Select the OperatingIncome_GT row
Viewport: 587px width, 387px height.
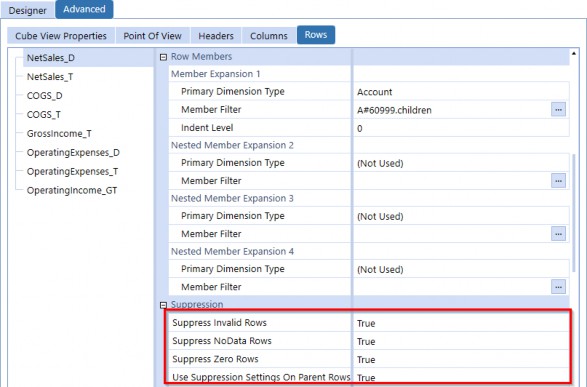pyautogui.click(x=72, y=191)
